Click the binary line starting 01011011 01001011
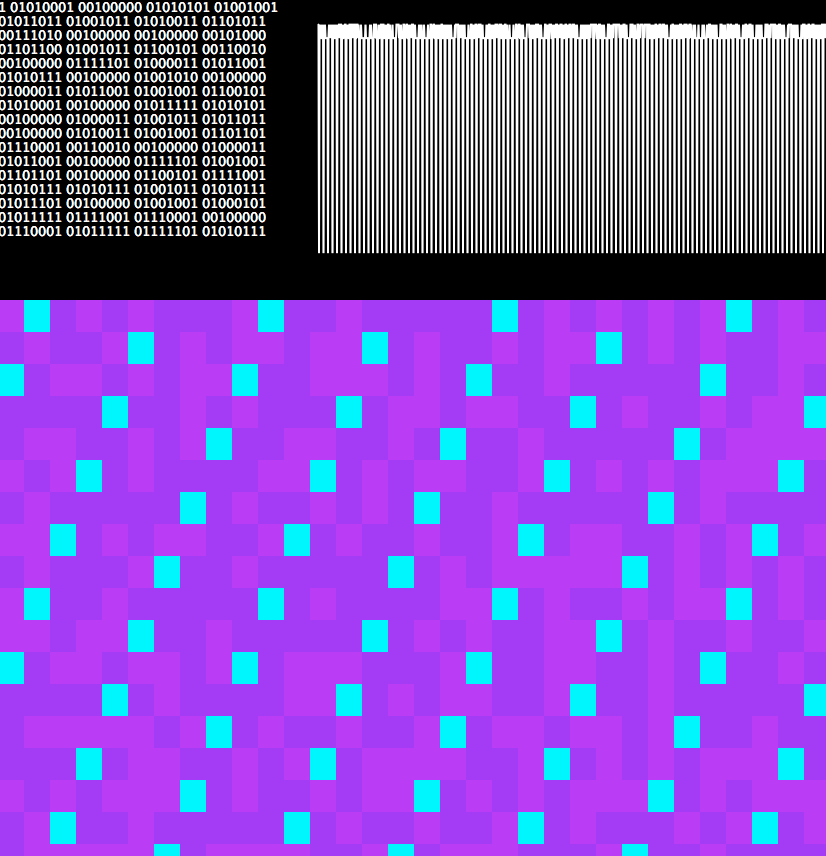Screen dimensions: 826x856 tap(133, 21)
